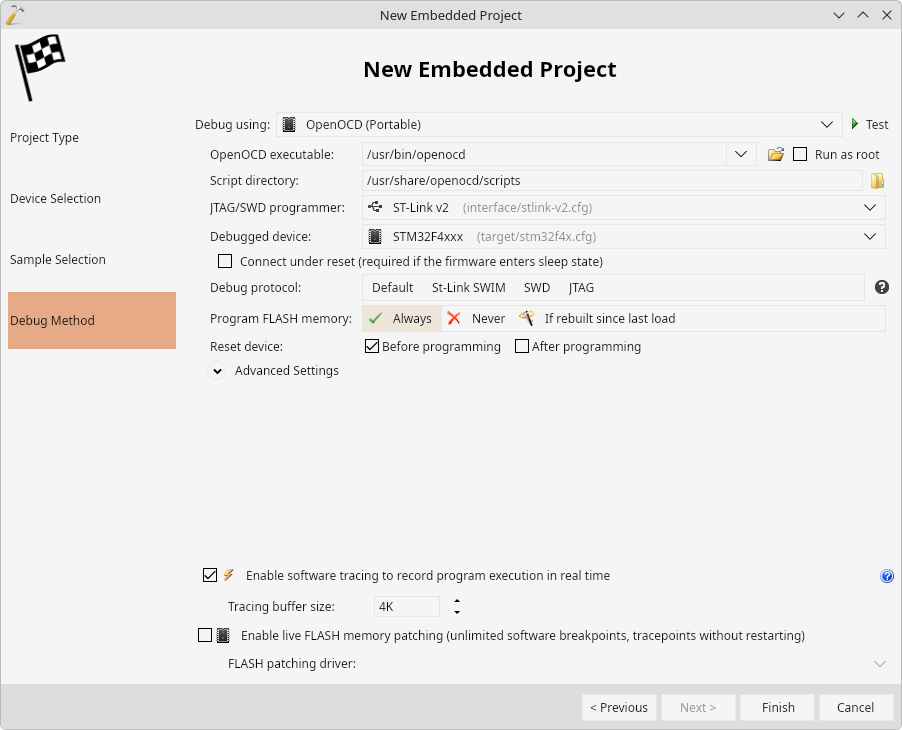Image resolution: width=902 pixels, height=730 pixels.
Task: Click the blue help icon for software tracing
Action: pyautogui.click(x=886, y=576)
